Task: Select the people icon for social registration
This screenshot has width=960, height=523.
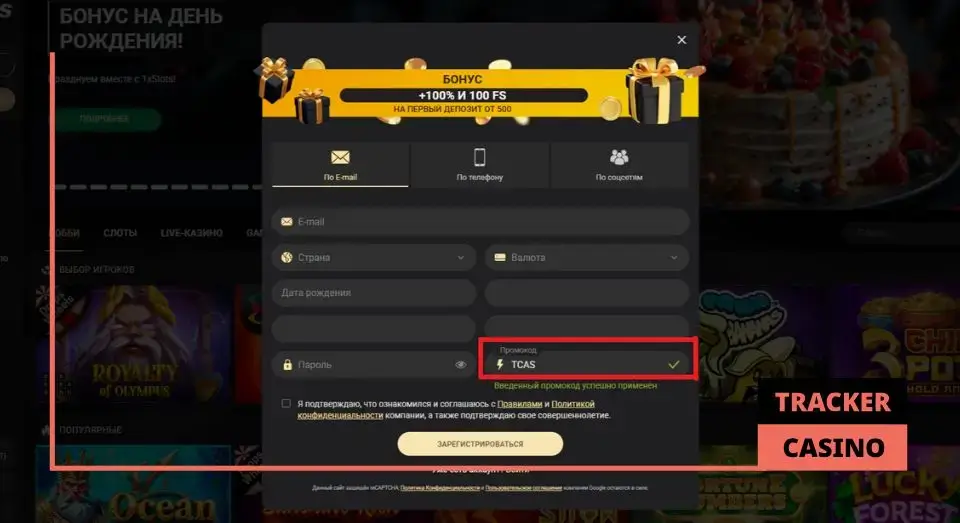Action: coord(619,157)
